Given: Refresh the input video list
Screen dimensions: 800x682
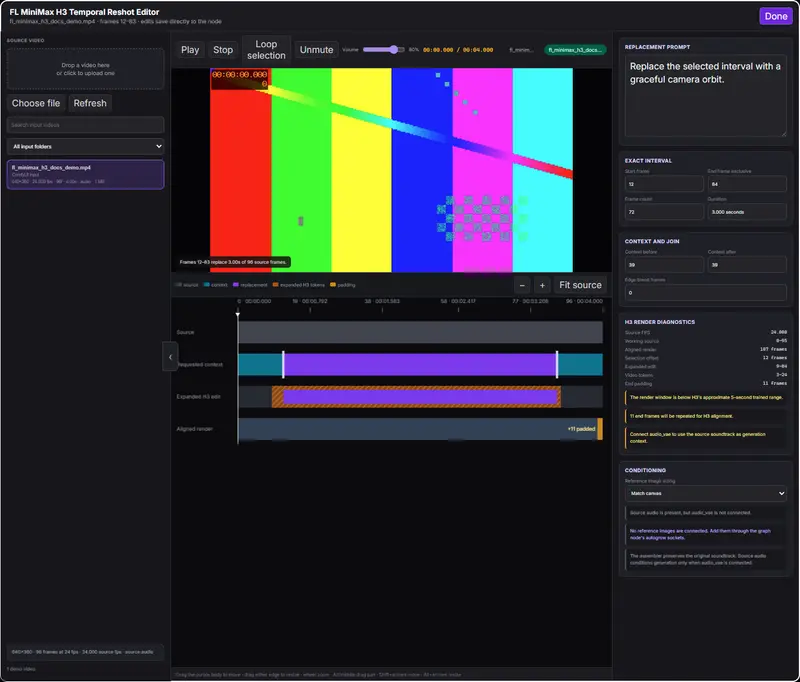Looking at the screenshot, I should pyautogui.click(x=90, y=103).
